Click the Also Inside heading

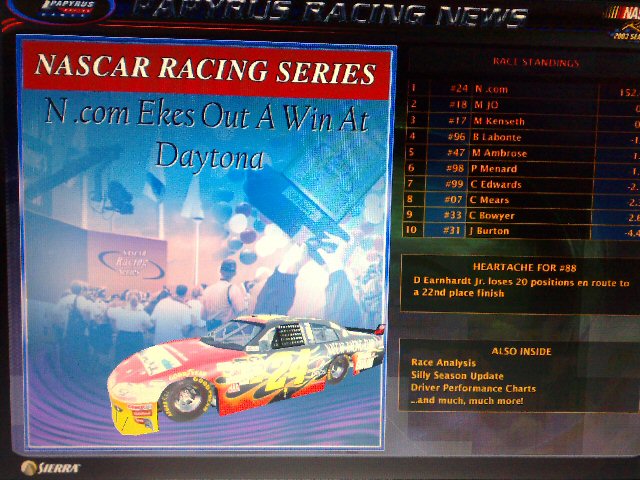(x=521, y=351)
